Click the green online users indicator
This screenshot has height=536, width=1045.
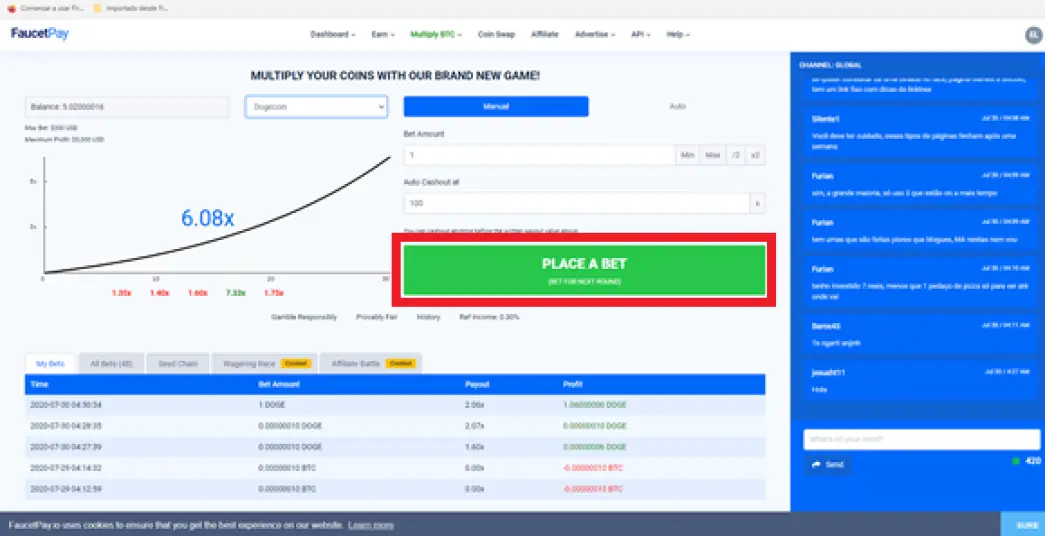(1016, 461)
